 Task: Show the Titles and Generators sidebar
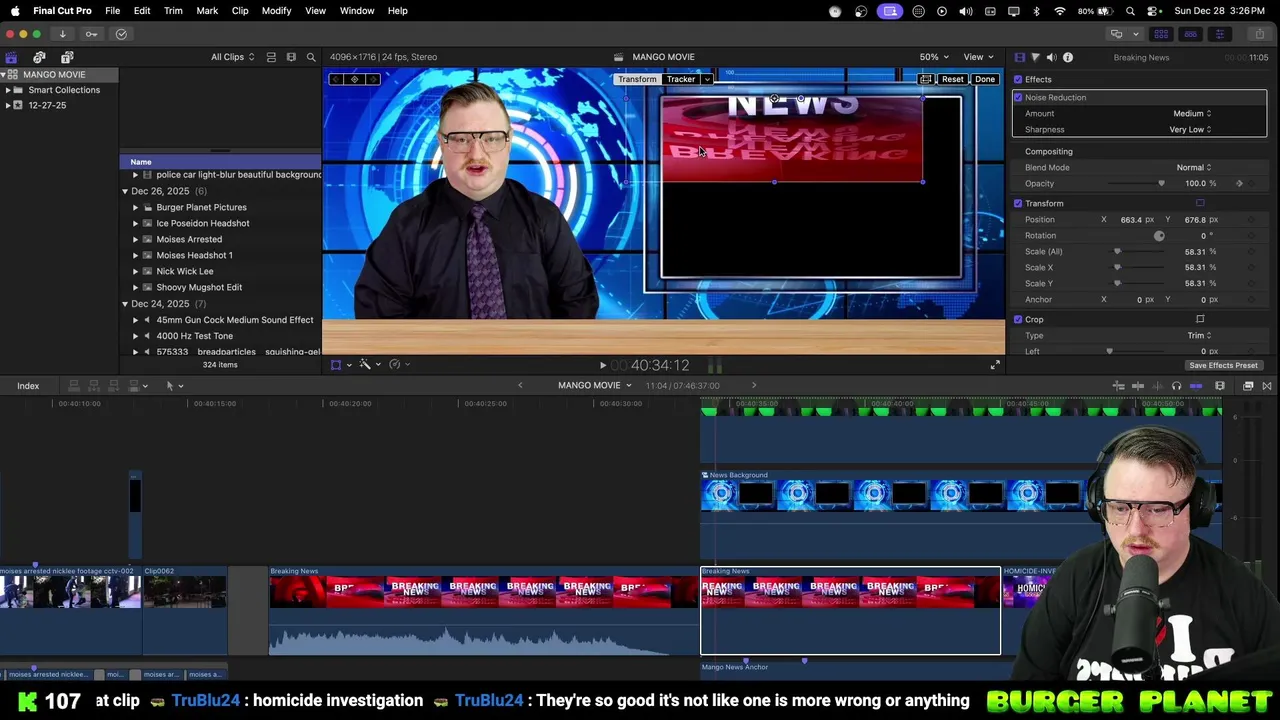(x=67, y=57)
